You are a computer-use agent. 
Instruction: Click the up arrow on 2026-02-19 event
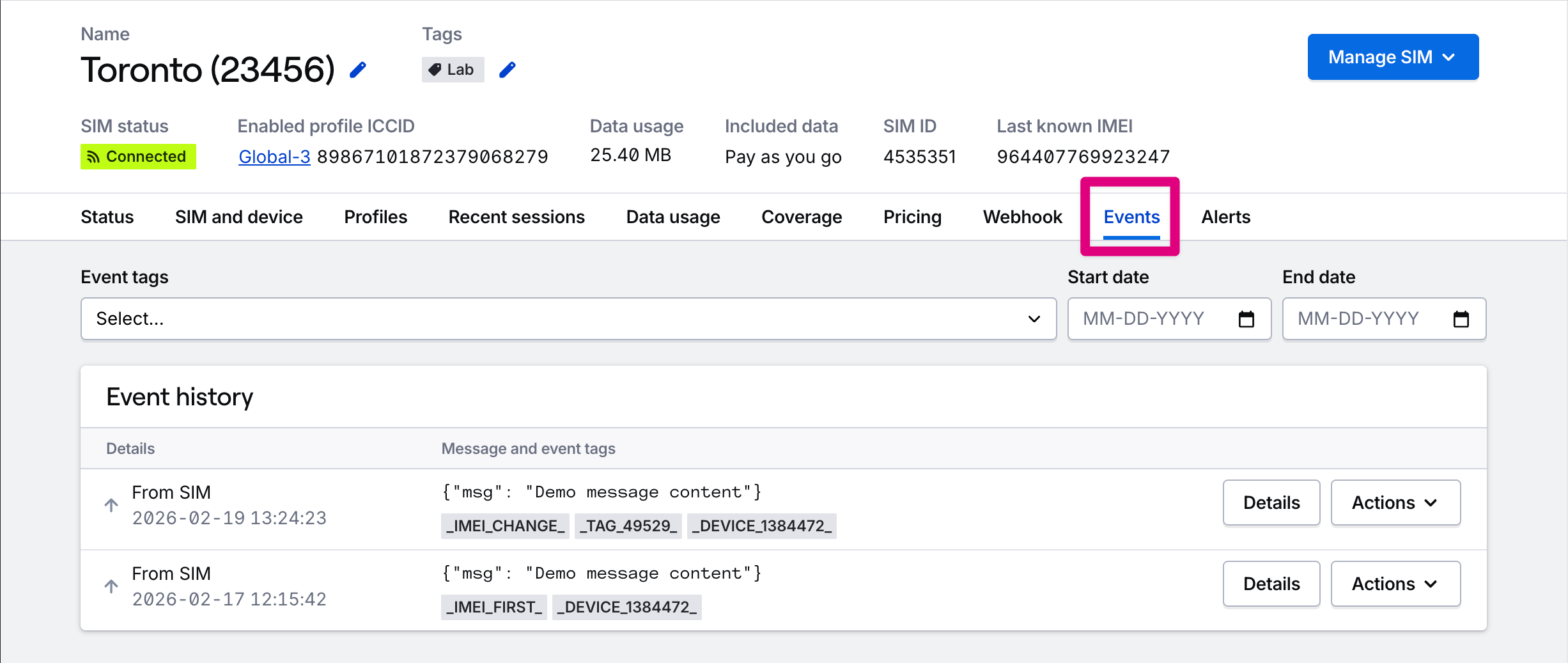point(111,505)
